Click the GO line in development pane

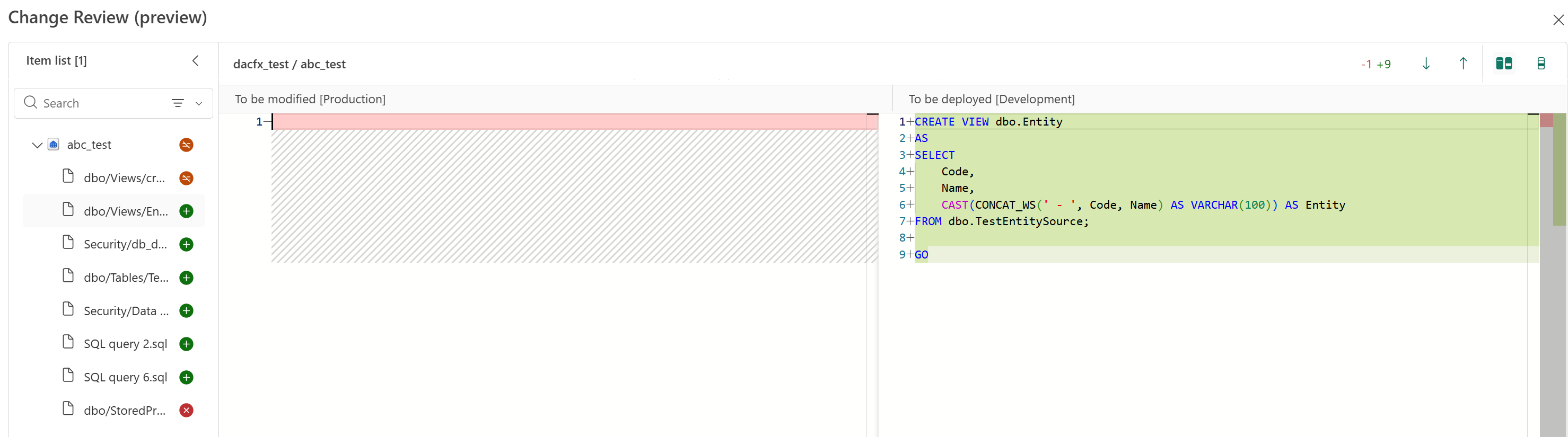(x=921, y=255)
